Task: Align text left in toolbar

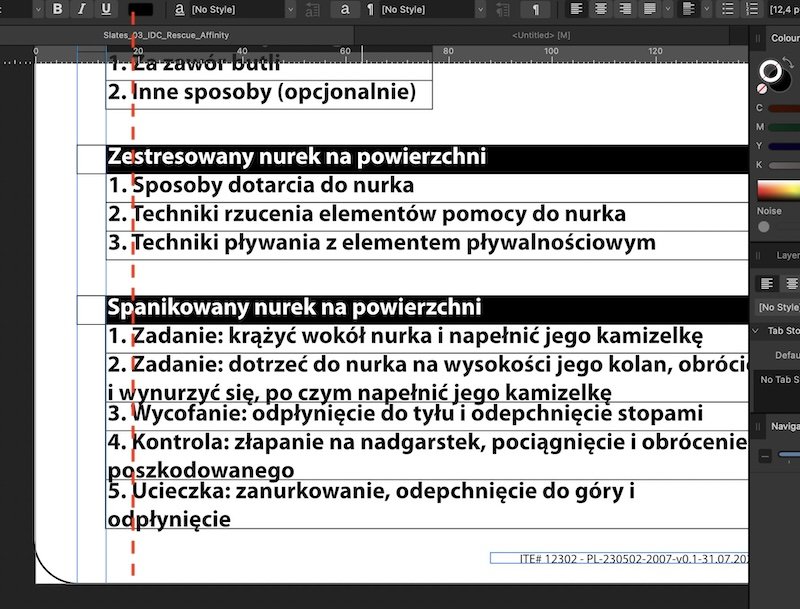Action: tap(576, 9)
